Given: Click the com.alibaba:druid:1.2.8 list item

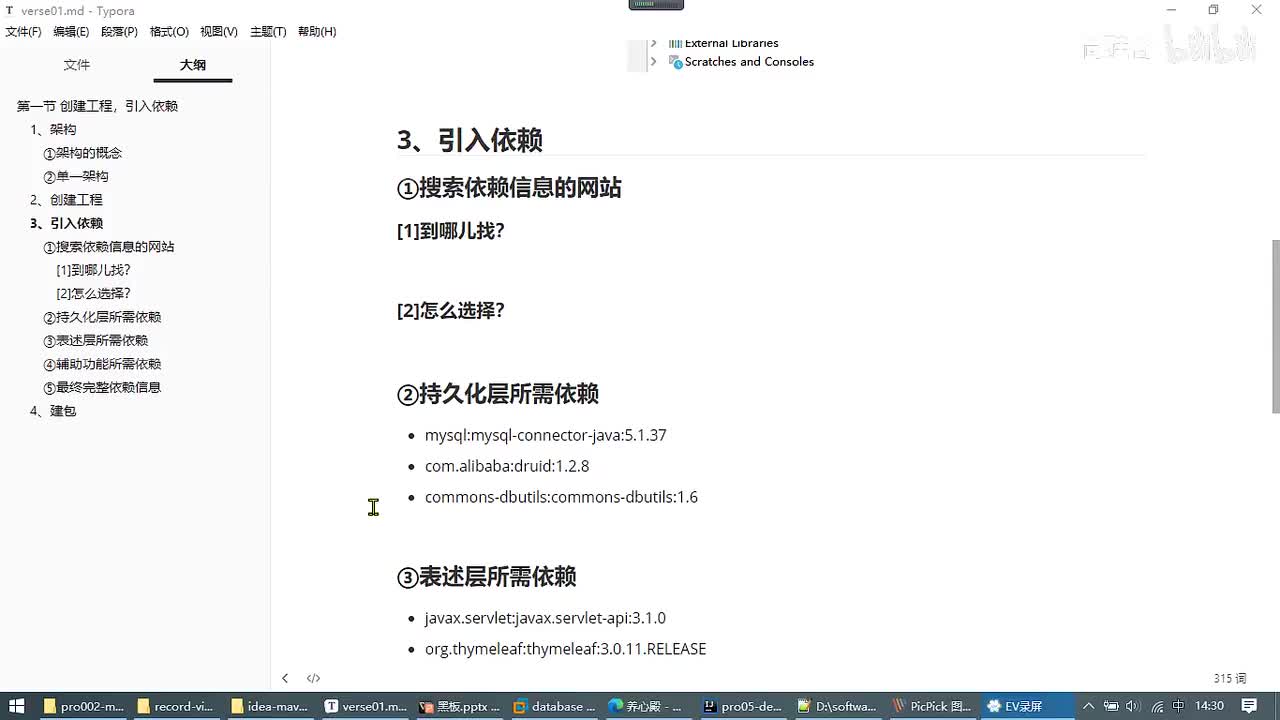Looking at the screenshot, I should [507, 466].
